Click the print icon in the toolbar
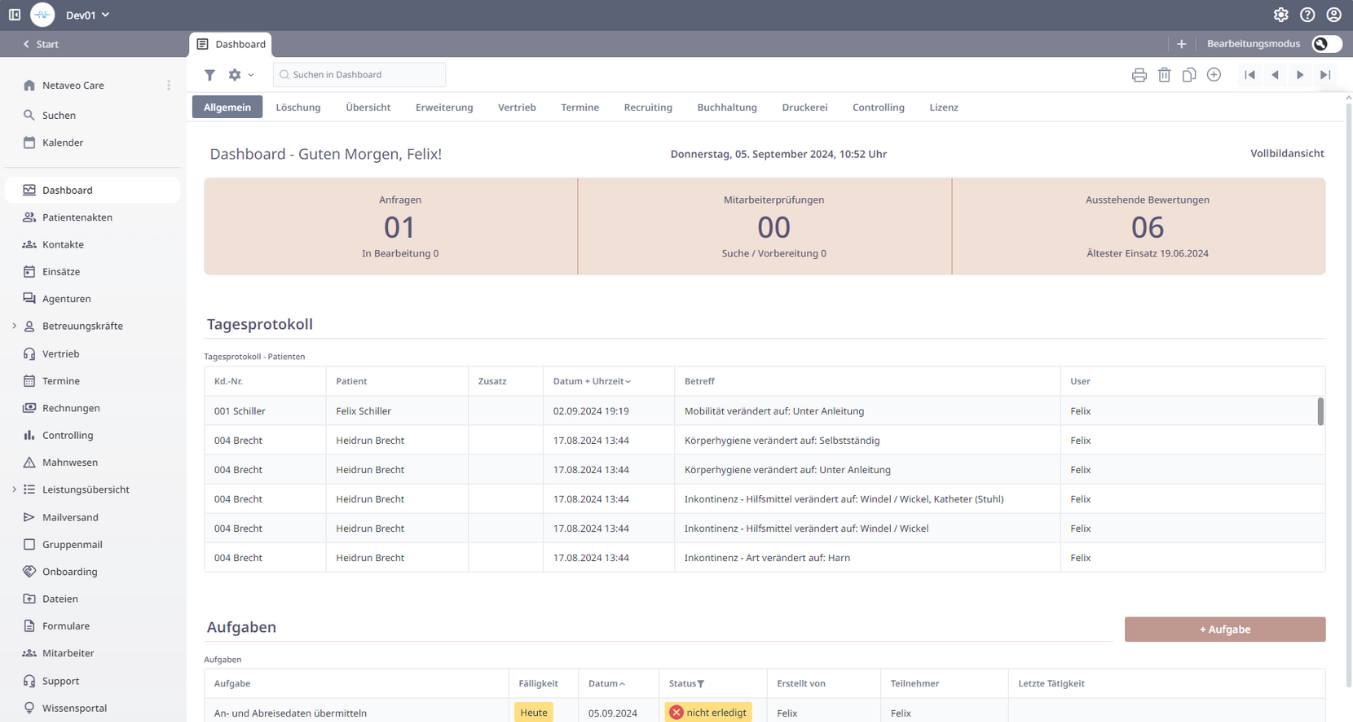 coord(1139,75)
